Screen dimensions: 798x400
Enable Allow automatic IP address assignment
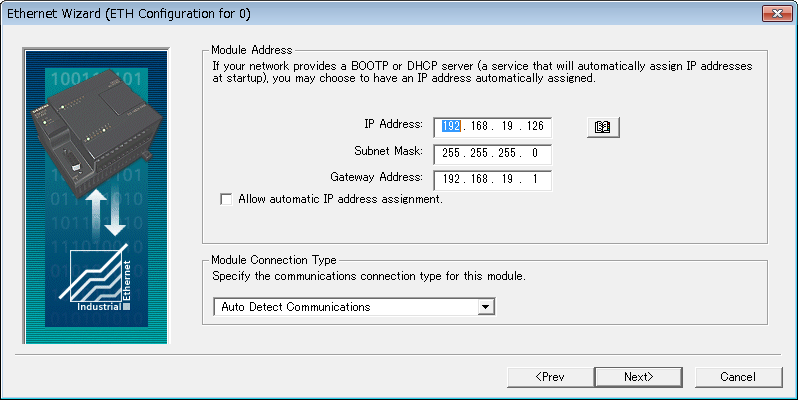click(226, 199)
